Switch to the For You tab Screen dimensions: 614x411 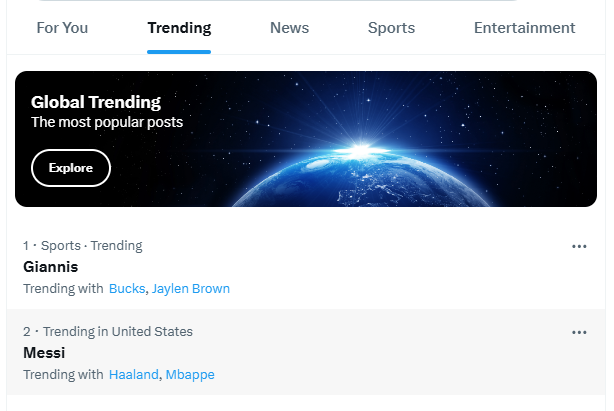pos(62,28)
